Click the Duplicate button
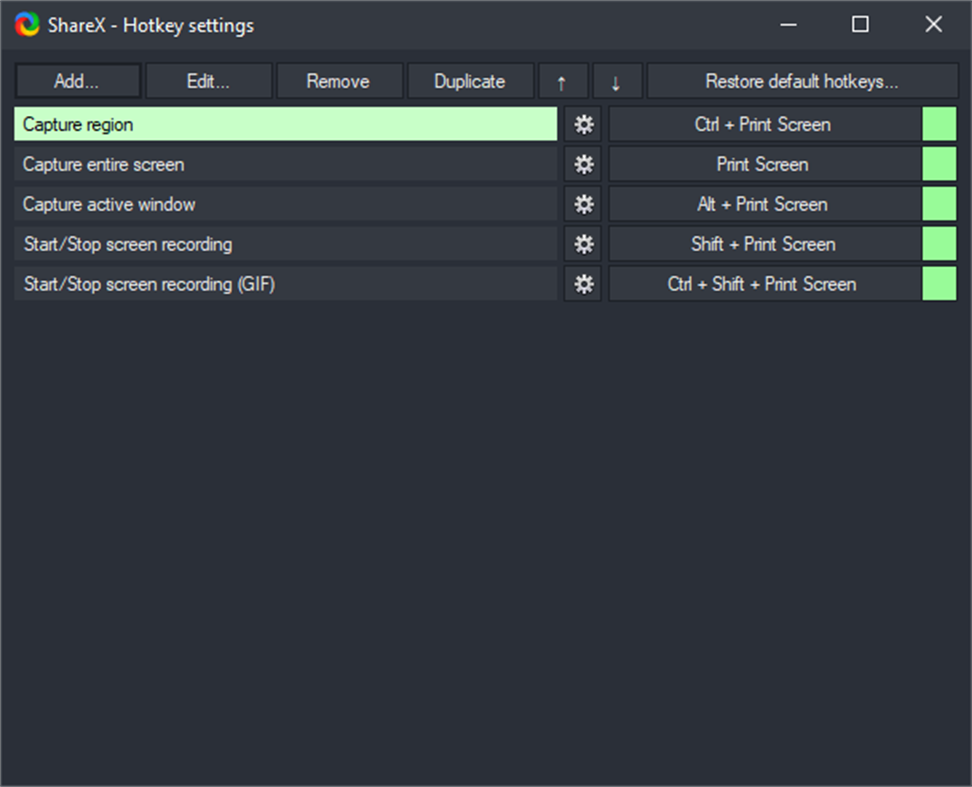Viewport: 972px width, 787px height. 470,81
